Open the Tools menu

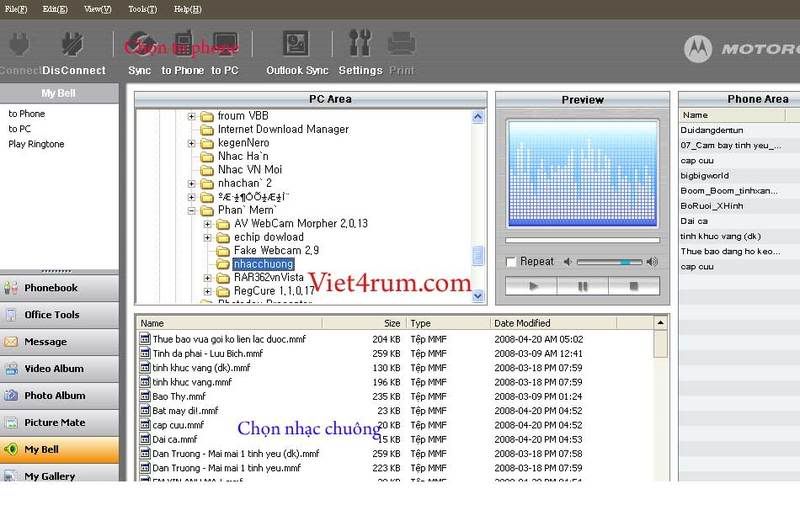[142, 9]
